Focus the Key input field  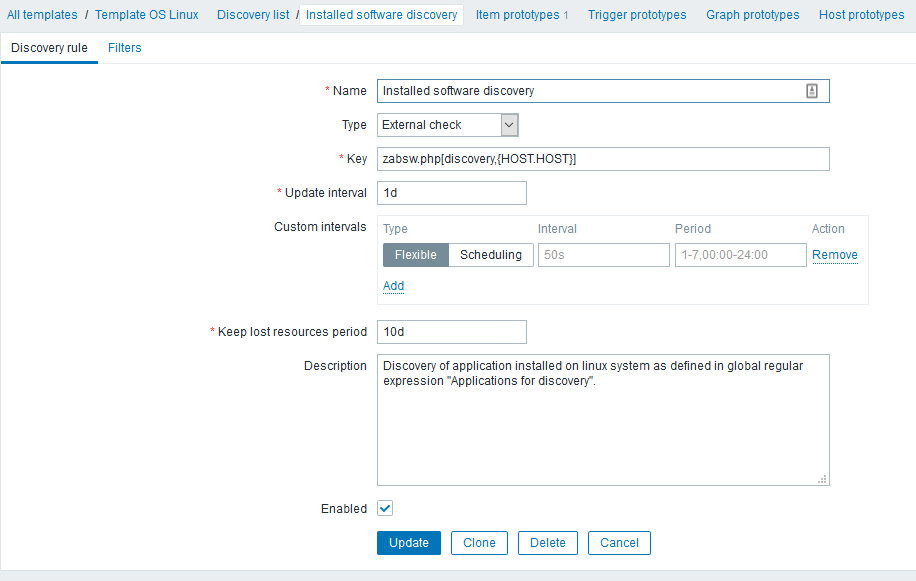click(x=603, y=159)
